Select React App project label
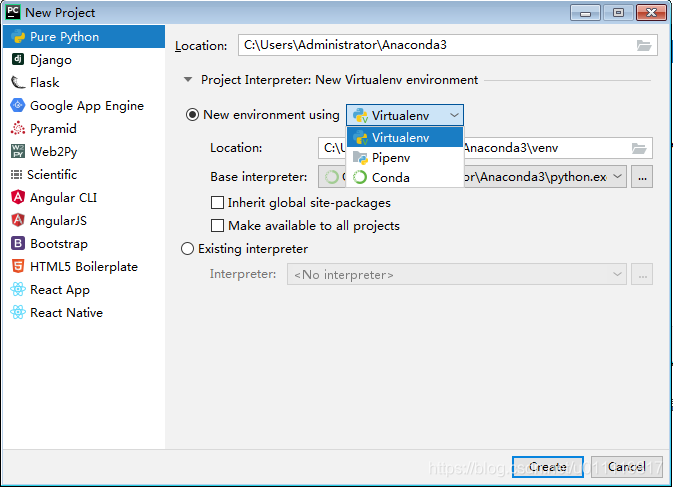 click(60, 290)
